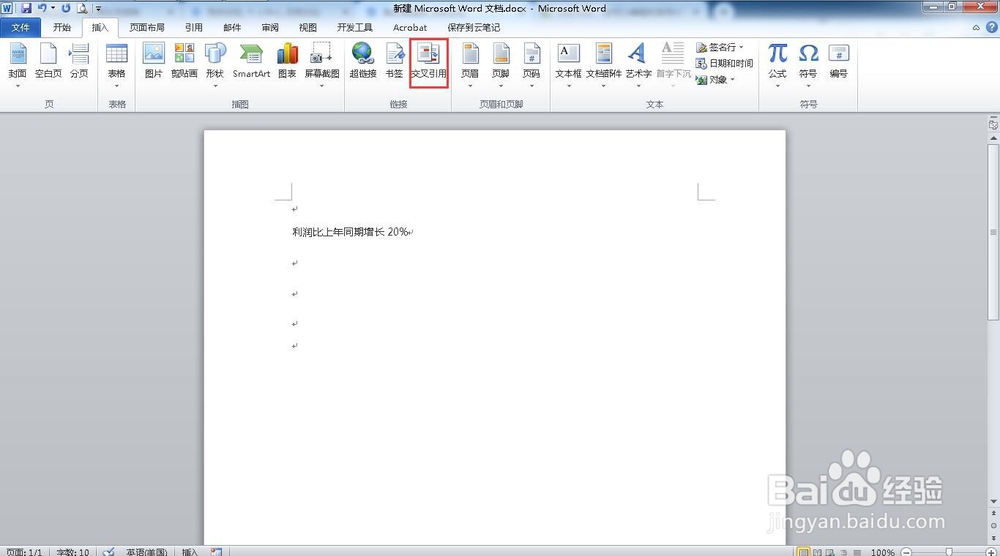The width and height of the screenshot is (1000, 556).
Task: Open Customize Quick Access Toolbar dropdown
Action: click(x=98, y=8)
